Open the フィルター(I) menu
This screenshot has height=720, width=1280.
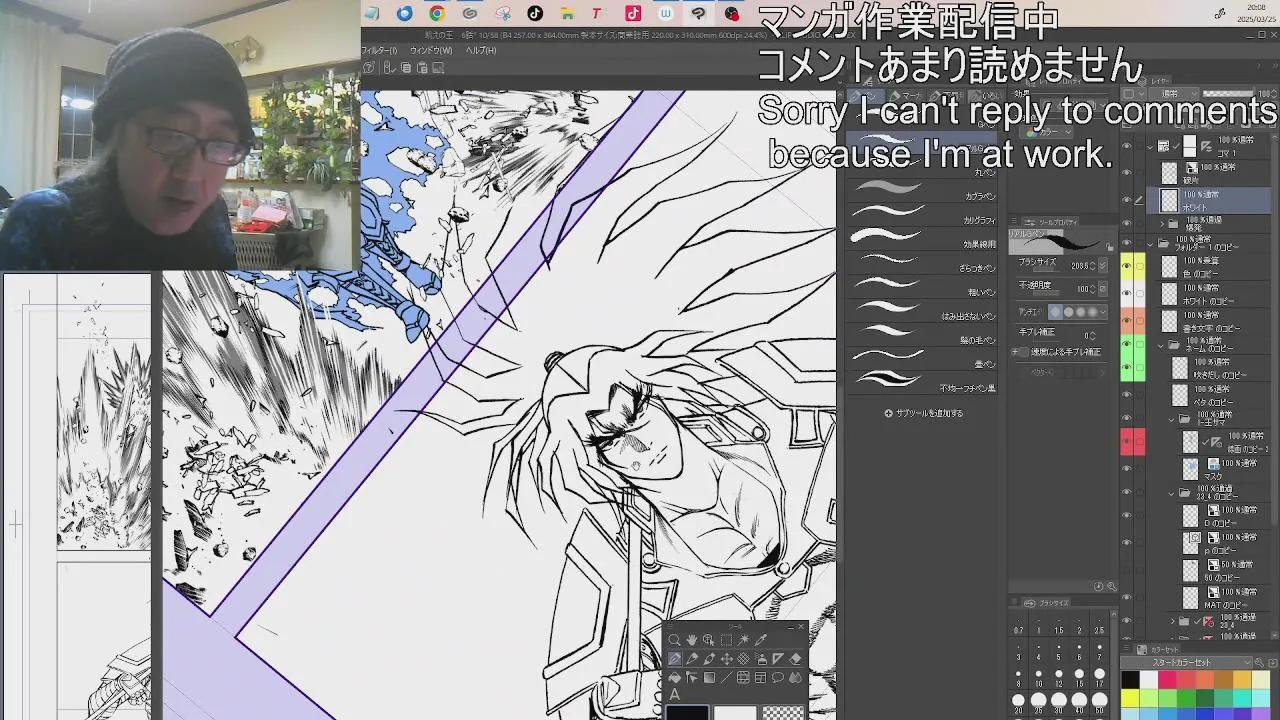click(379, 50)
